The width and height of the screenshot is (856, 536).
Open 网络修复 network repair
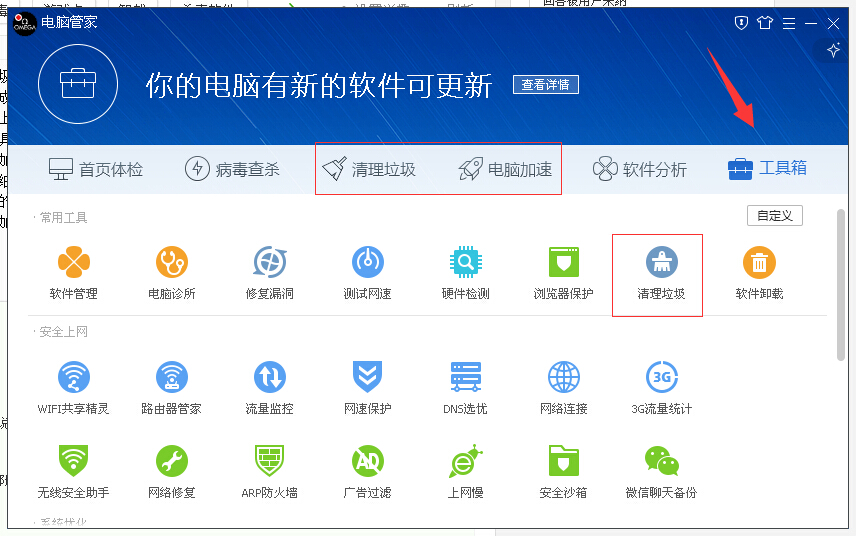(x=171, y=472)
